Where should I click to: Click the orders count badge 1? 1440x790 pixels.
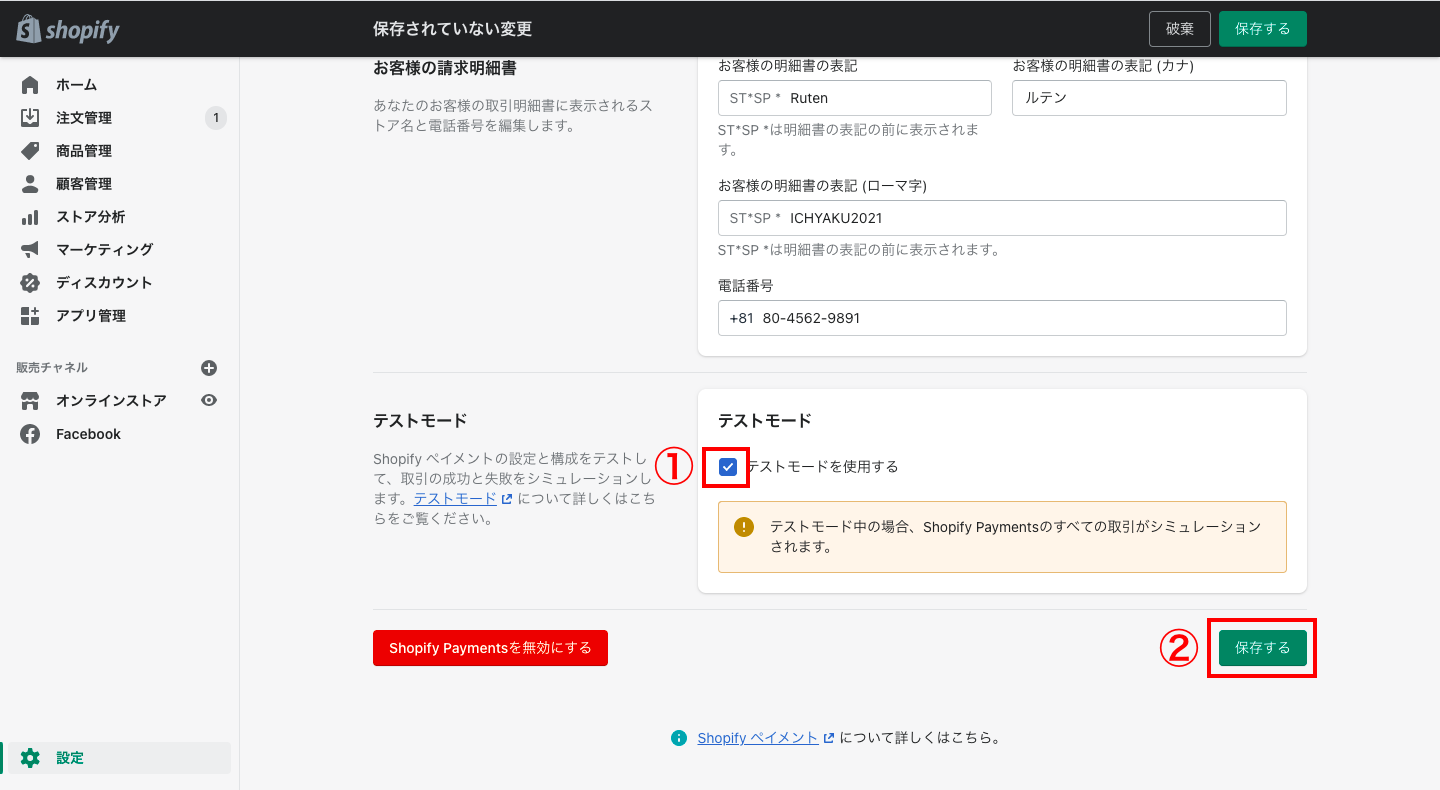coord(216,118)
